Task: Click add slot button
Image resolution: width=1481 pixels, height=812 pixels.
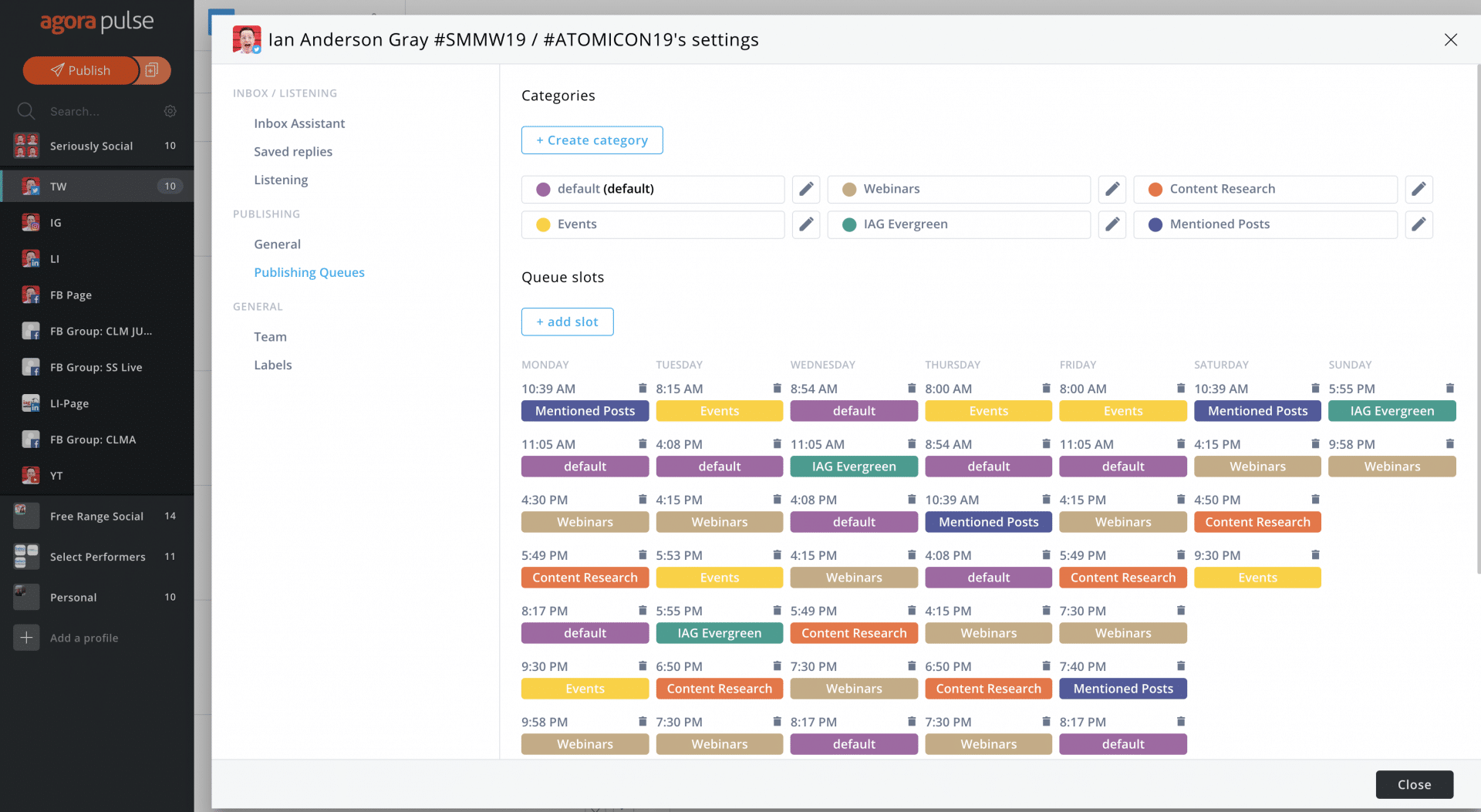Action: point(567,322)
